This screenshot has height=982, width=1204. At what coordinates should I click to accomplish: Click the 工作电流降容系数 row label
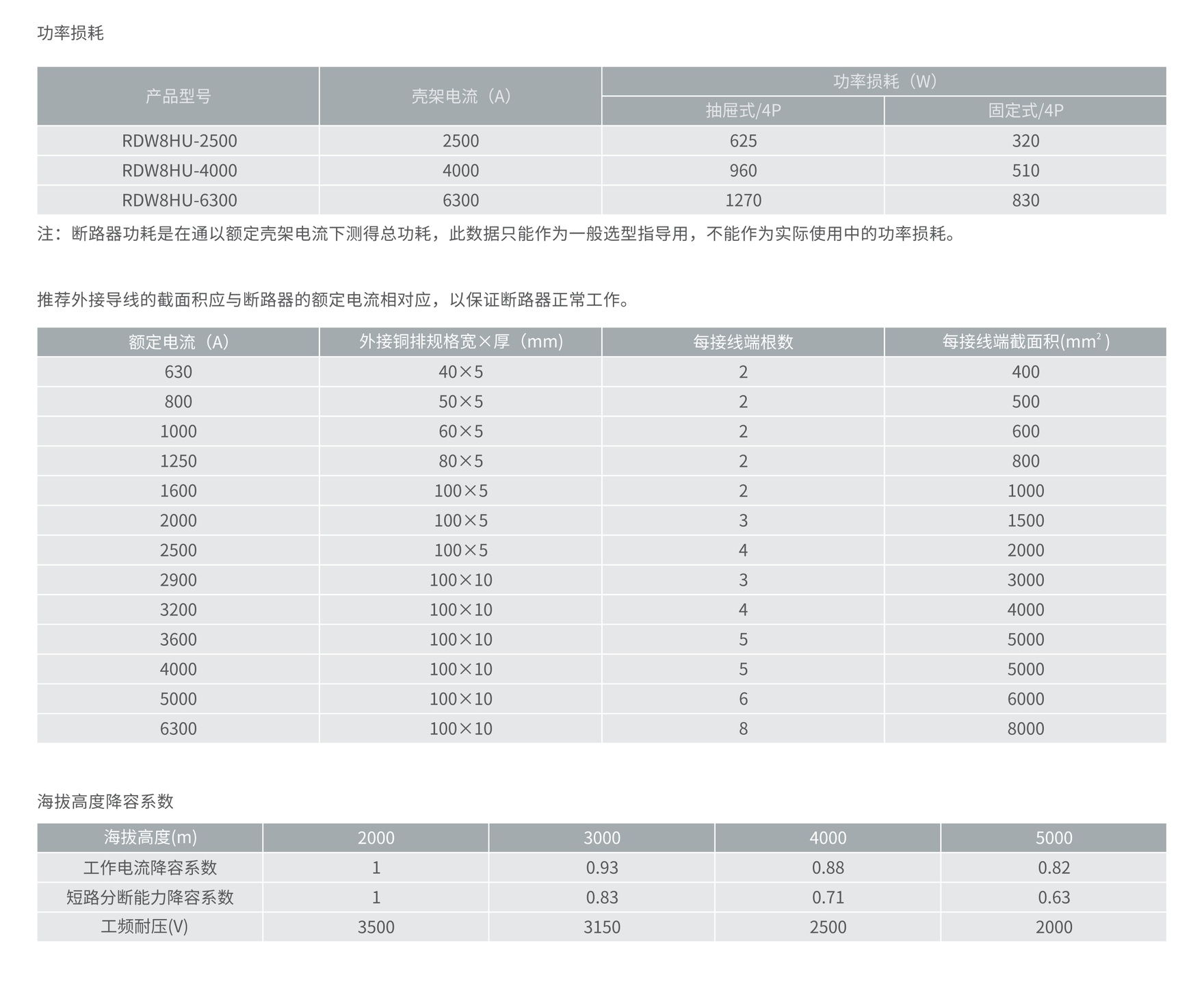(x=150, y=868)
